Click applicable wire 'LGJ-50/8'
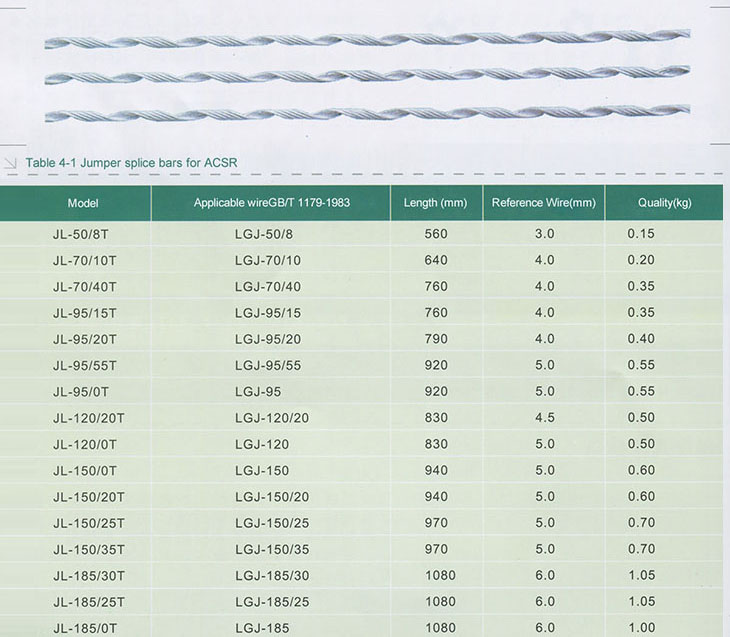This screenshot has width=730, height=637. pos(264,234)
